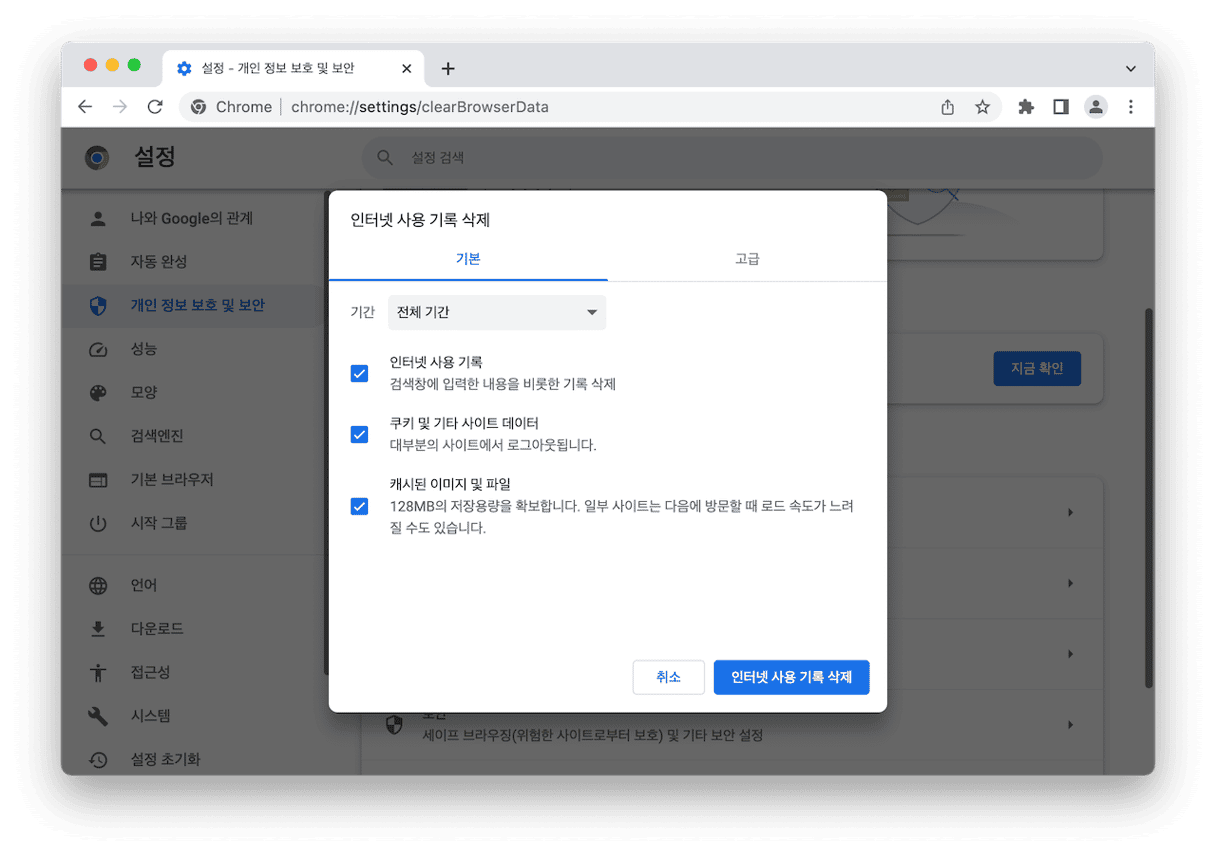Select the 기본 tab

[x=468, y=259]
